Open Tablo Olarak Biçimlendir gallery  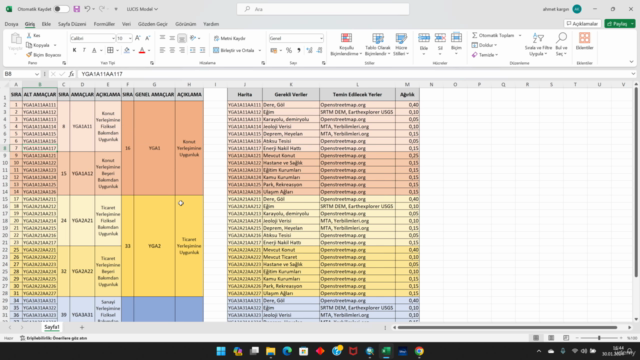(378, 44)
